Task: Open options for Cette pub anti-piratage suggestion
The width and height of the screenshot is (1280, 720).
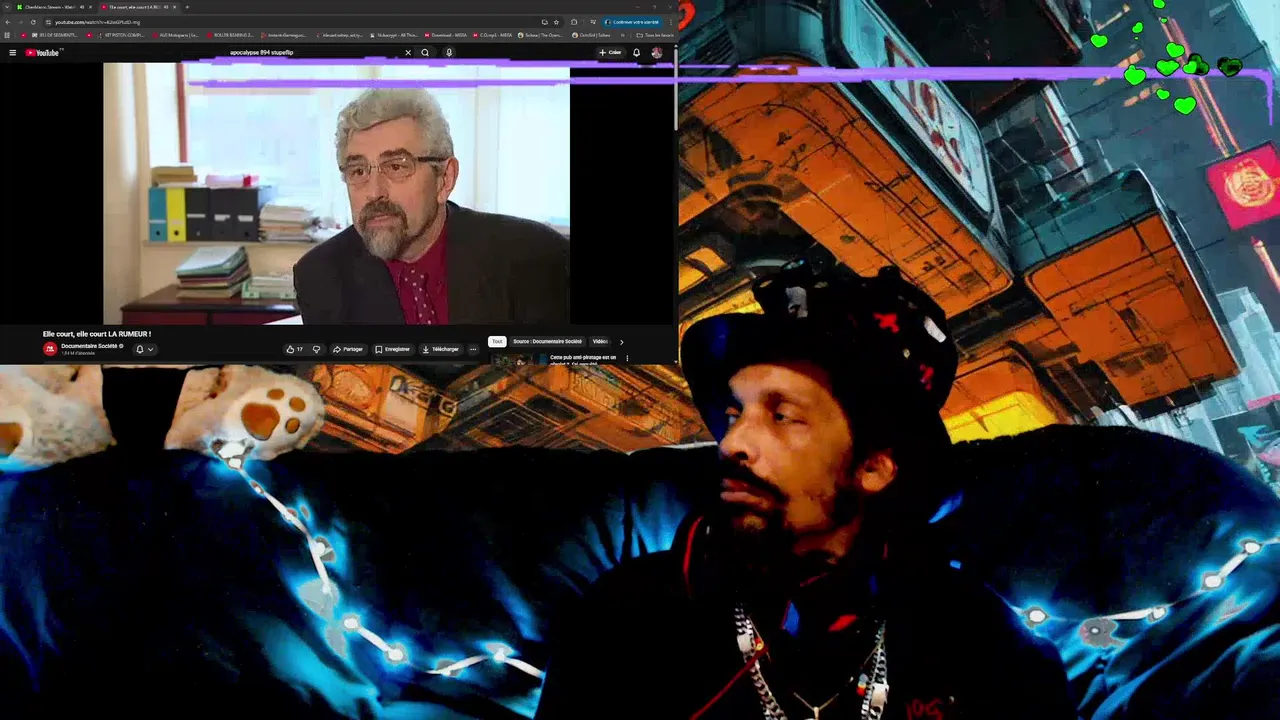Action: [x=627, y=358]
